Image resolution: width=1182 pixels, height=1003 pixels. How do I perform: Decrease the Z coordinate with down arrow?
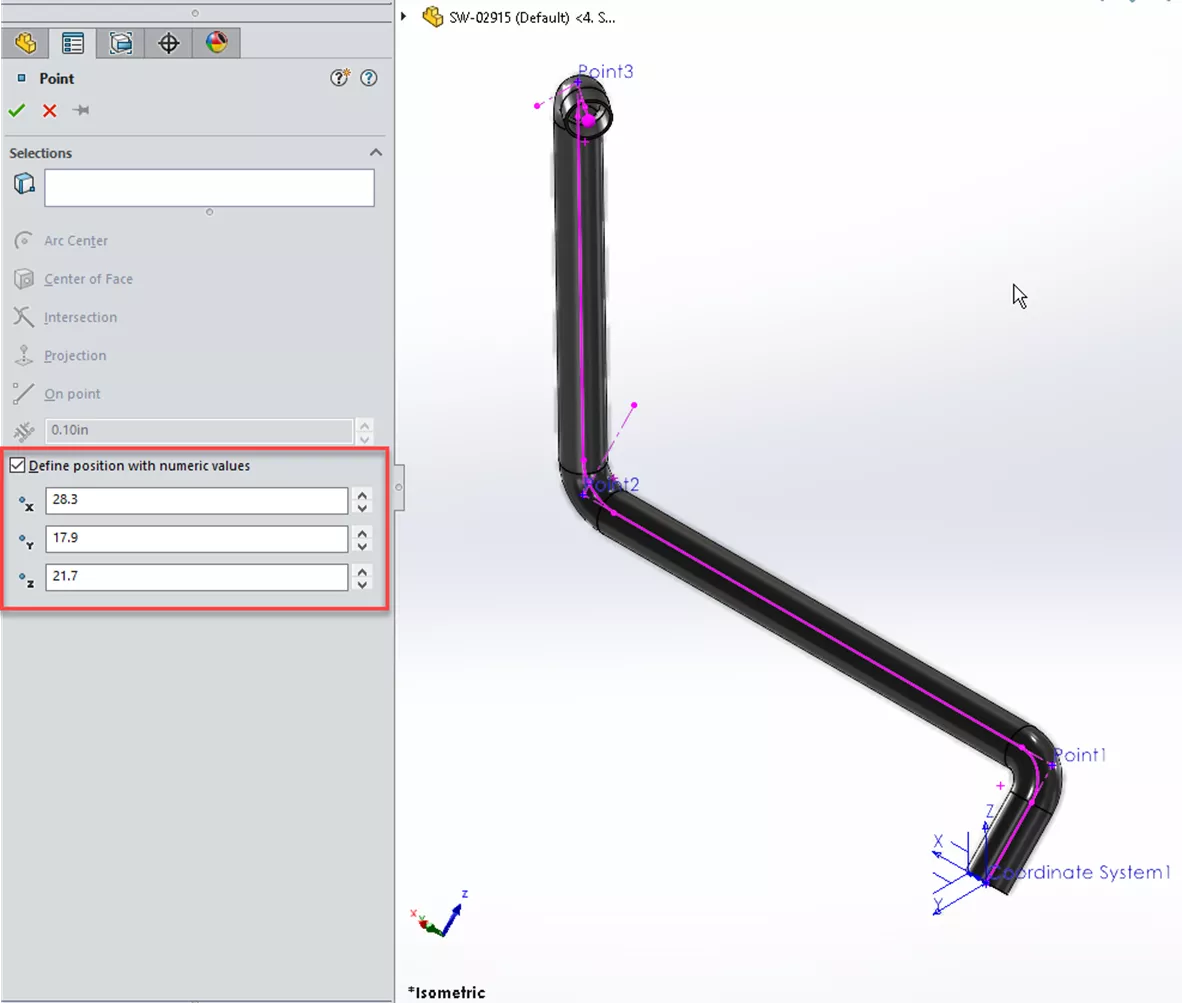[x=363, y=584]
